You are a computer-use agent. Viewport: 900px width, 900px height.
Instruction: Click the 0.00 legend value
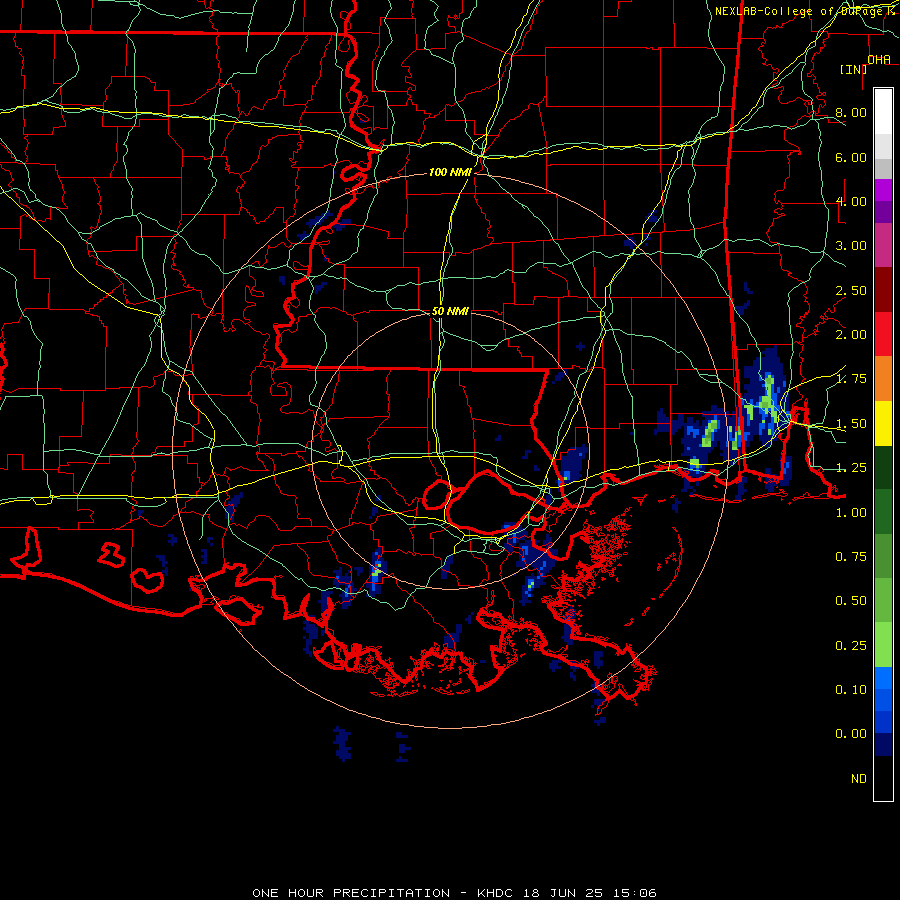(851, 734)
